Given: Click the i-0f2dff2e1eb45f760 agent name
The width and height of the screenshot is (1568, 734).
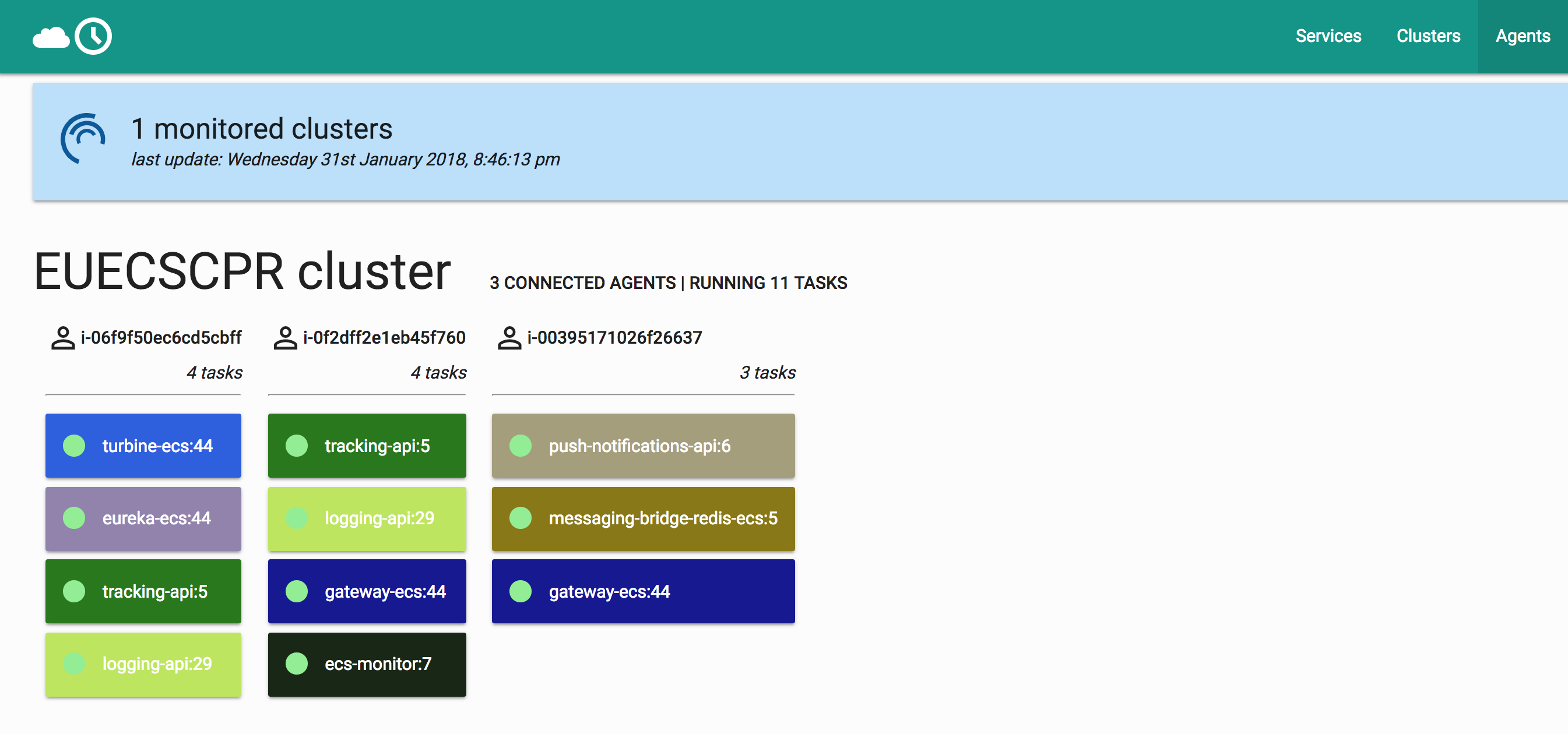Looking at the screenshot, I should pyautogui.click(x=384, y=337).
